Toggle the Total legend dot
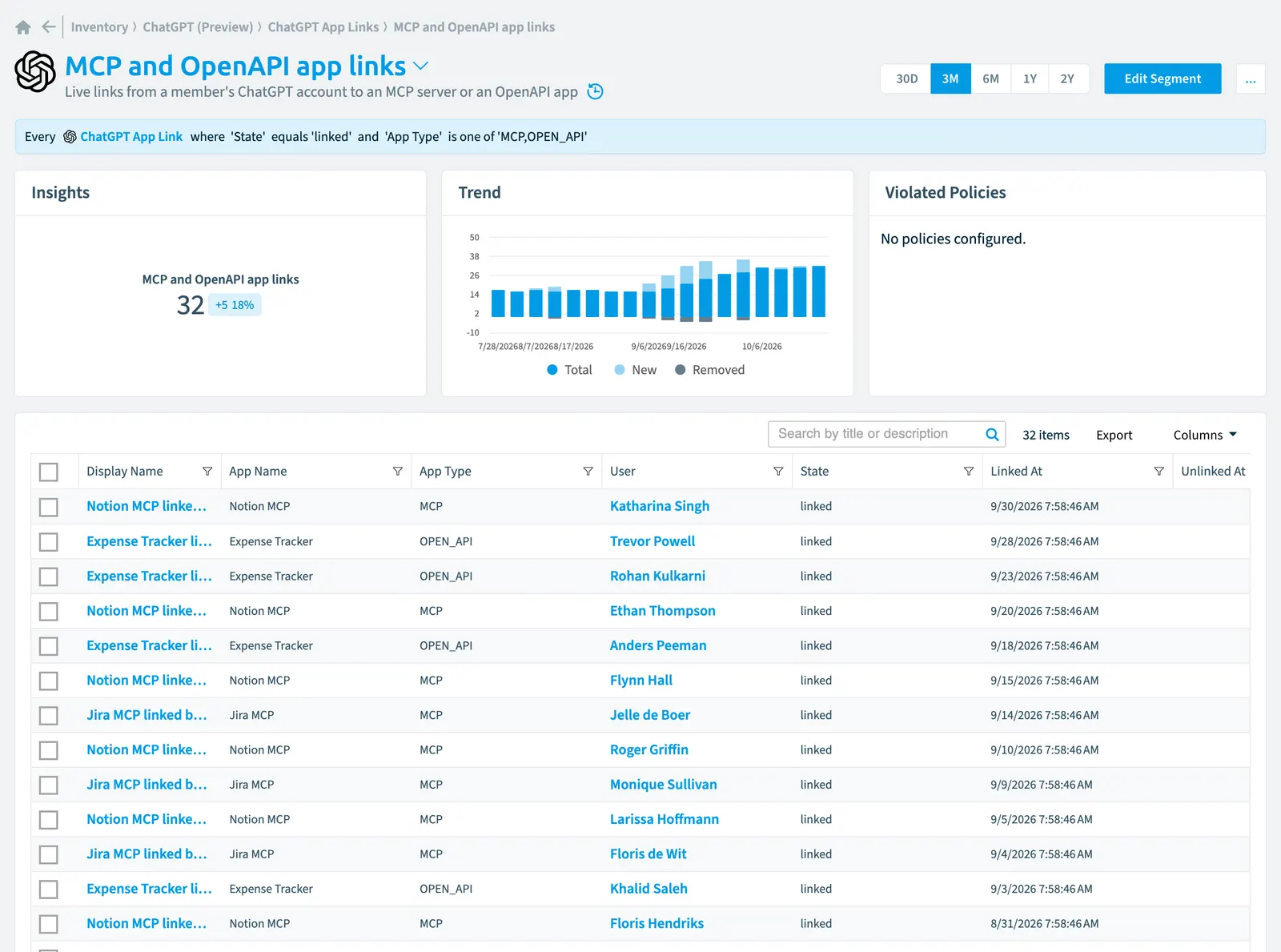The height and width of the screenshot is (952, 1281). [x=552, y=370]
